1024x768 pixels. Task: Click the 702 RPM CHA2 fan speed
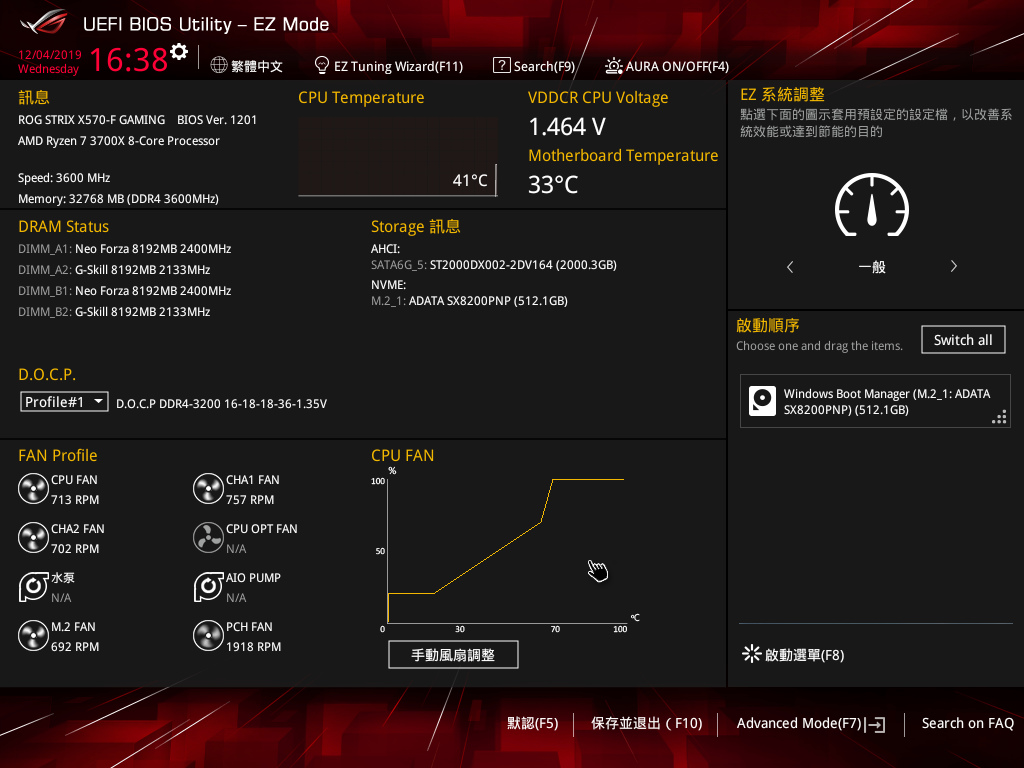[x=75, y=549]
